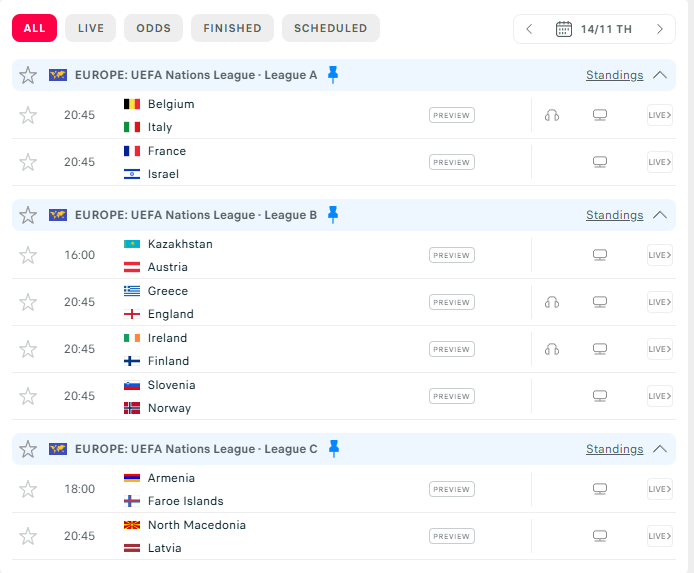Go to next day using right arrow
This screenshot has height=573, width=694.
click(x=659, y=29)
